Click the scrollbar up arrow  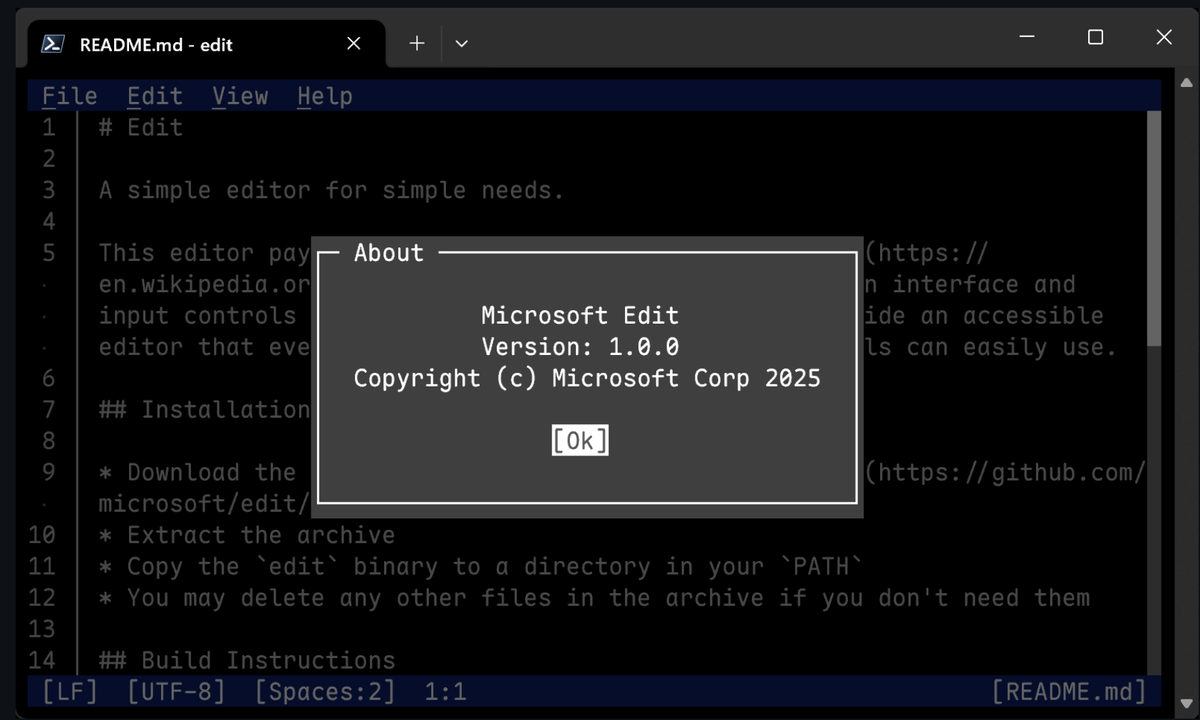(1186, 82)
